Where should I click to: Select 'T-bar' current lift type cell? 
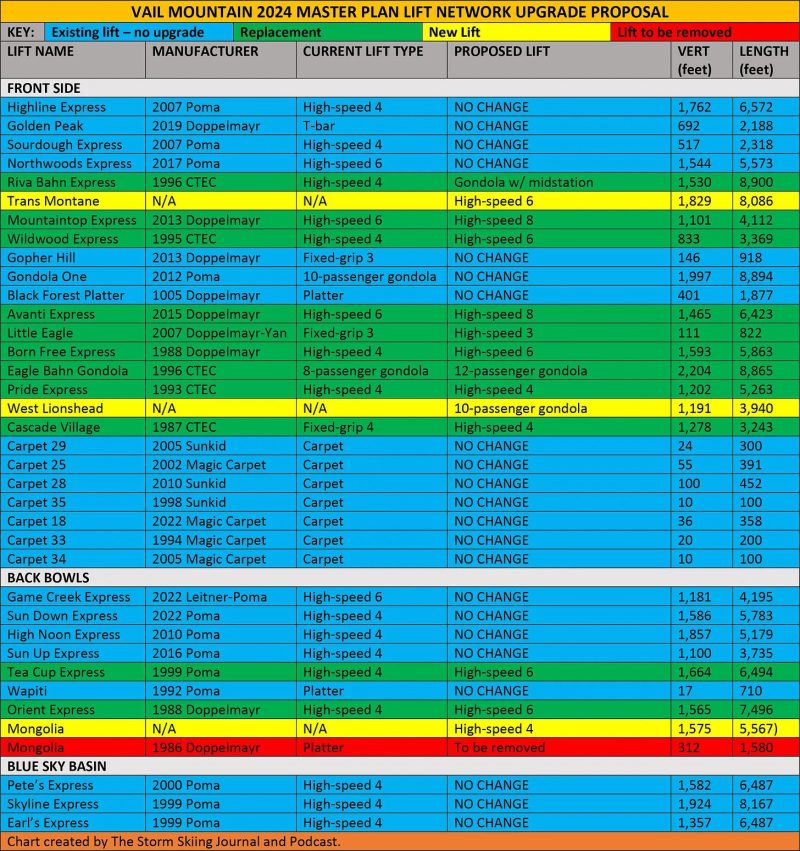pyautogui.click(x=372, y=126)
